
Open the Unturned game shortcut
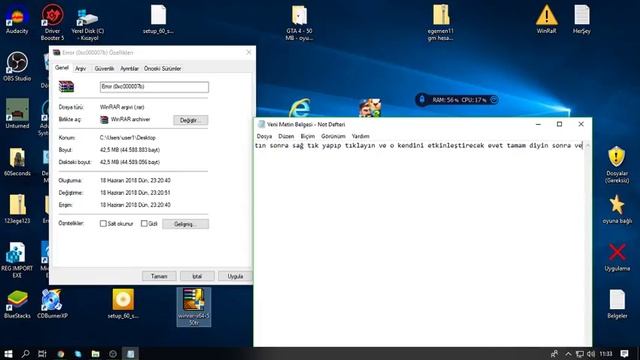(x=17, y=113)
